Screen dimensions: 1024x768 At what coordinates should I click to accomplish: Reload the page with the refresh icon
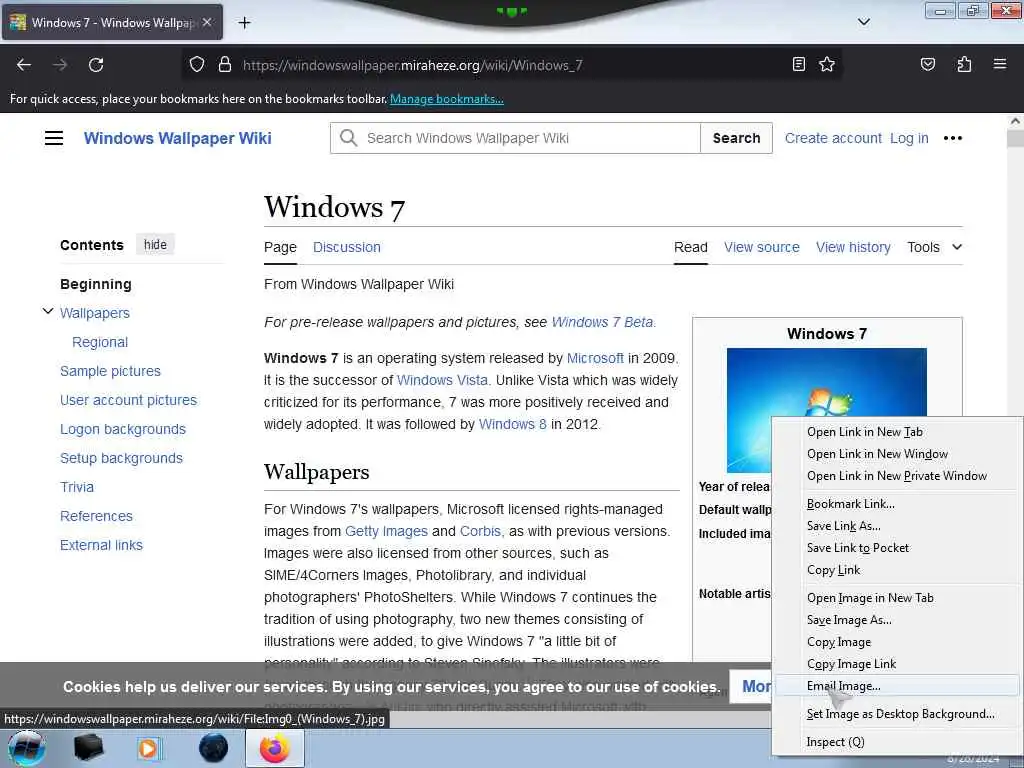point(96,65)
